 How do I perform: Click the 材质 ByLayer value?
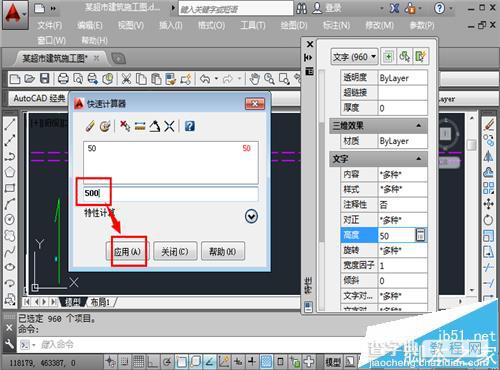[x=402, y=141]
